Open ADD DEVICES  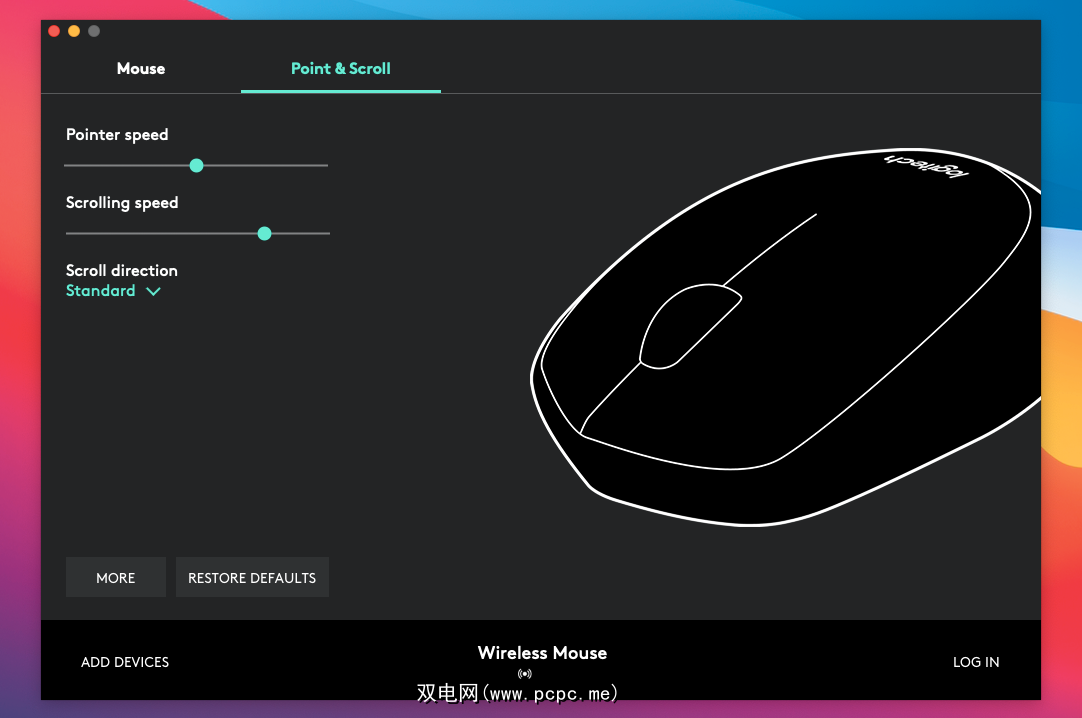coord(125,662)
